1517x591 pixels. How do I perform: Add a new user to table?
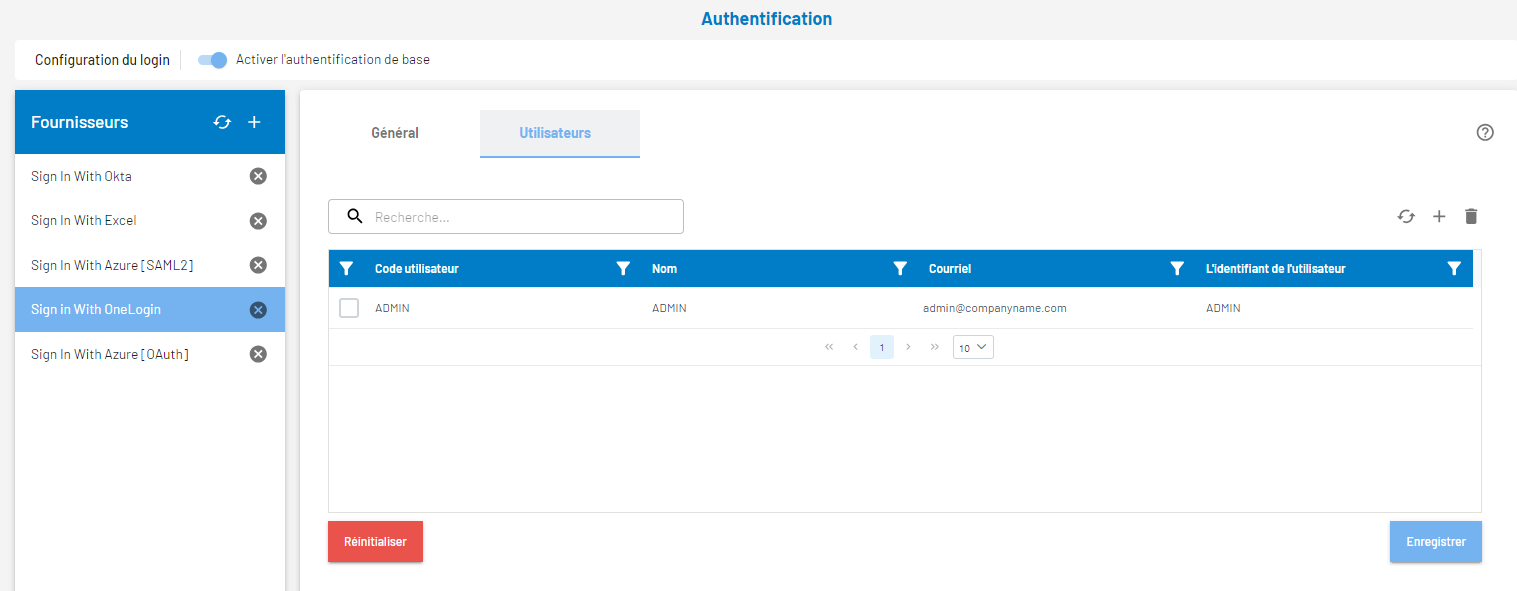click(x=1439, y=216)
